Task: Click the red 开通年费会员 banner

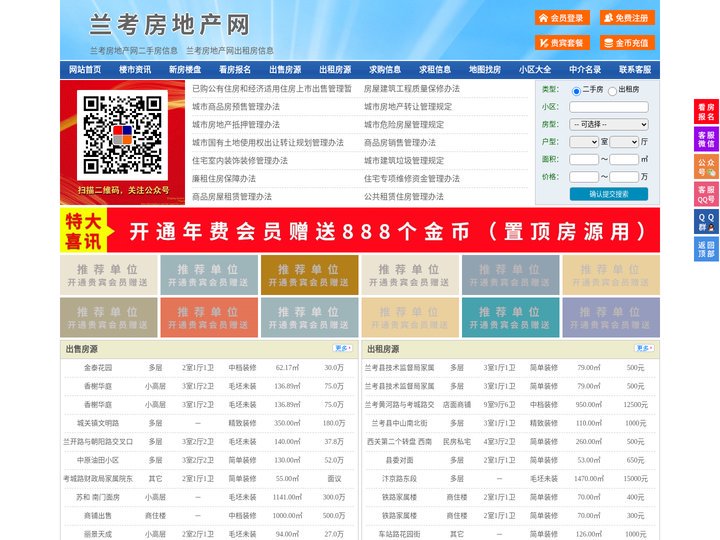Action: [x=360, y=230]
